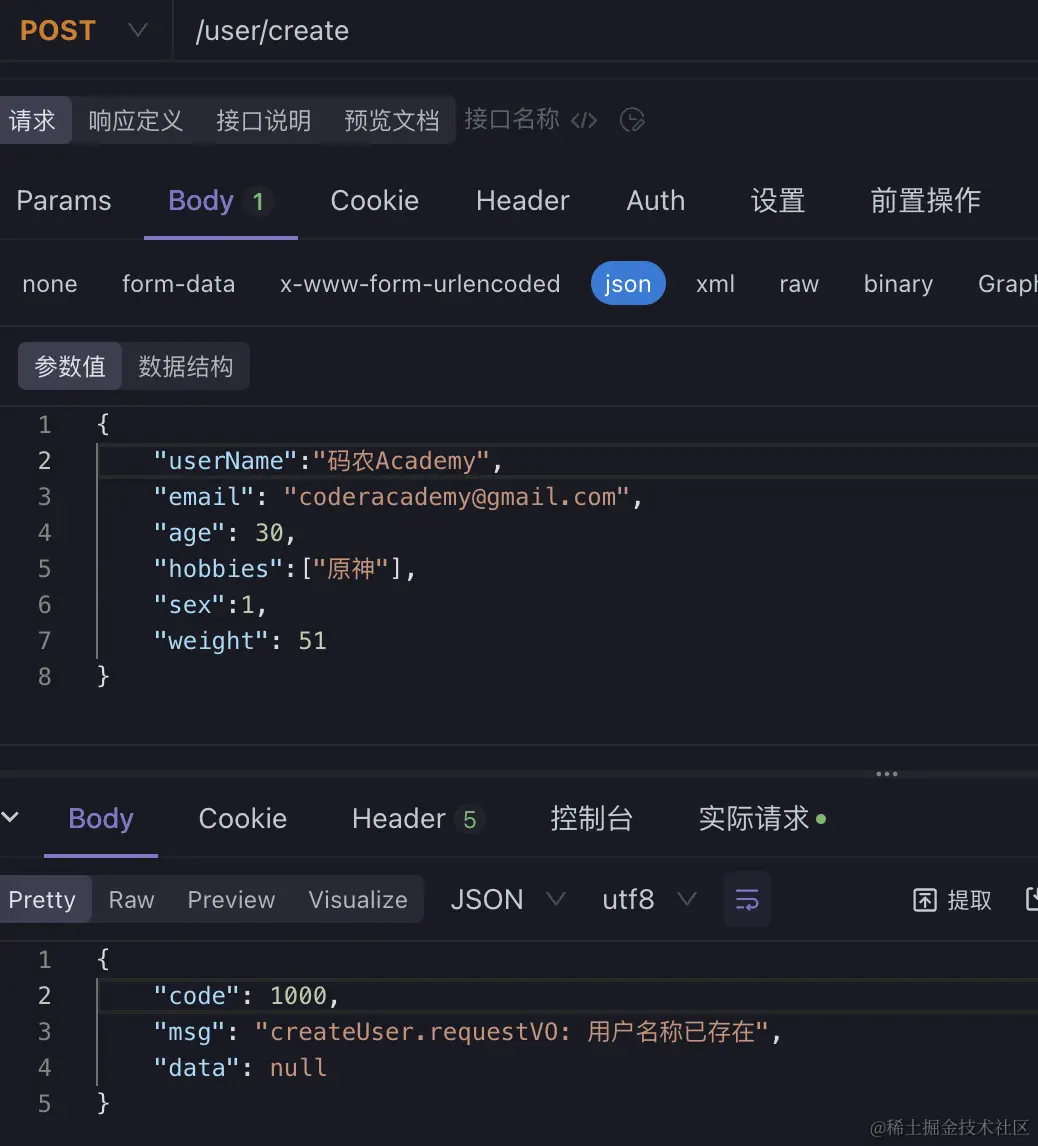Image resolution: width=1038 pixels, height=1146 pixels.
Task: Click the /user/create URL field
Action: point(272,31)
